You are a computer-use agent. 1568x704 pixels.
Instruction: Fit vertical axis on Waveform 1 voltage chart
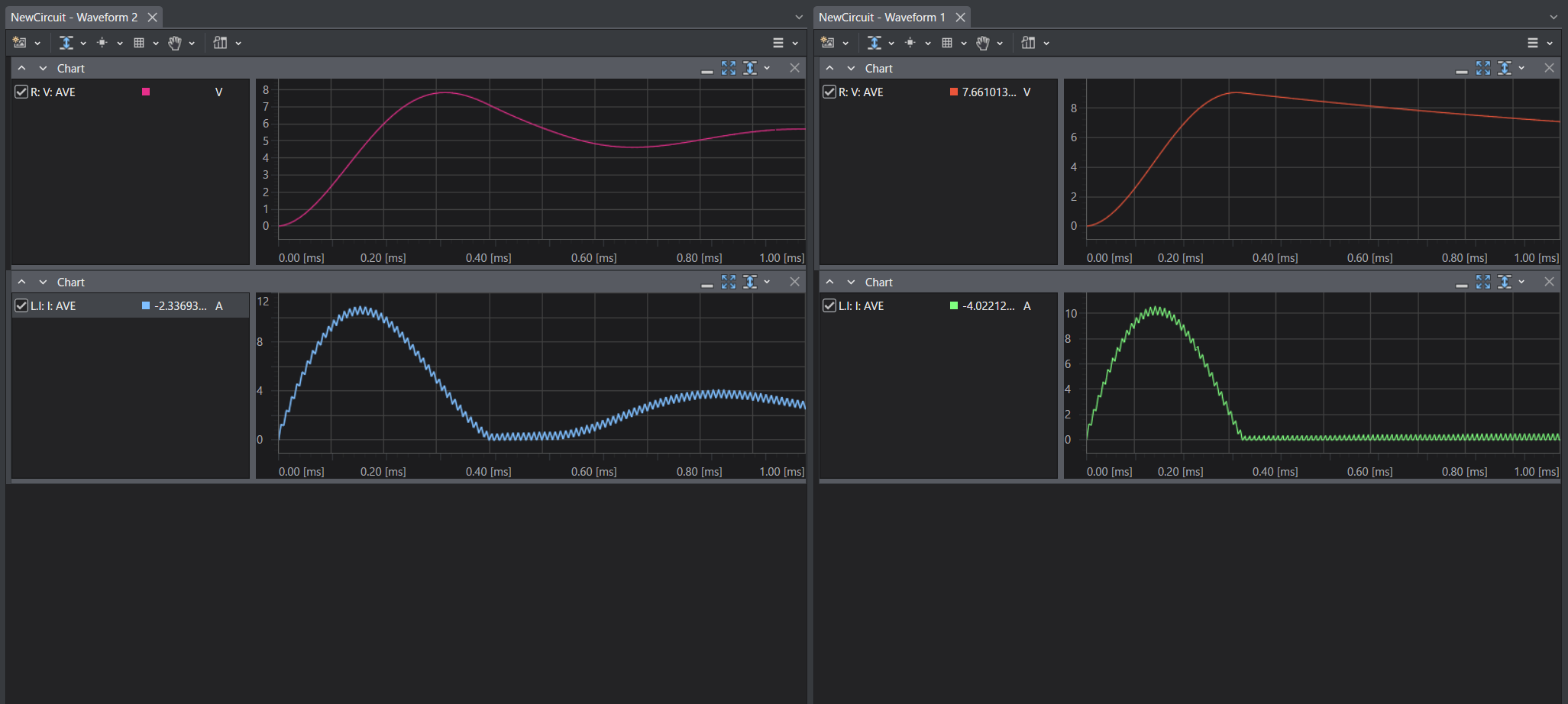pos(1505,68)
